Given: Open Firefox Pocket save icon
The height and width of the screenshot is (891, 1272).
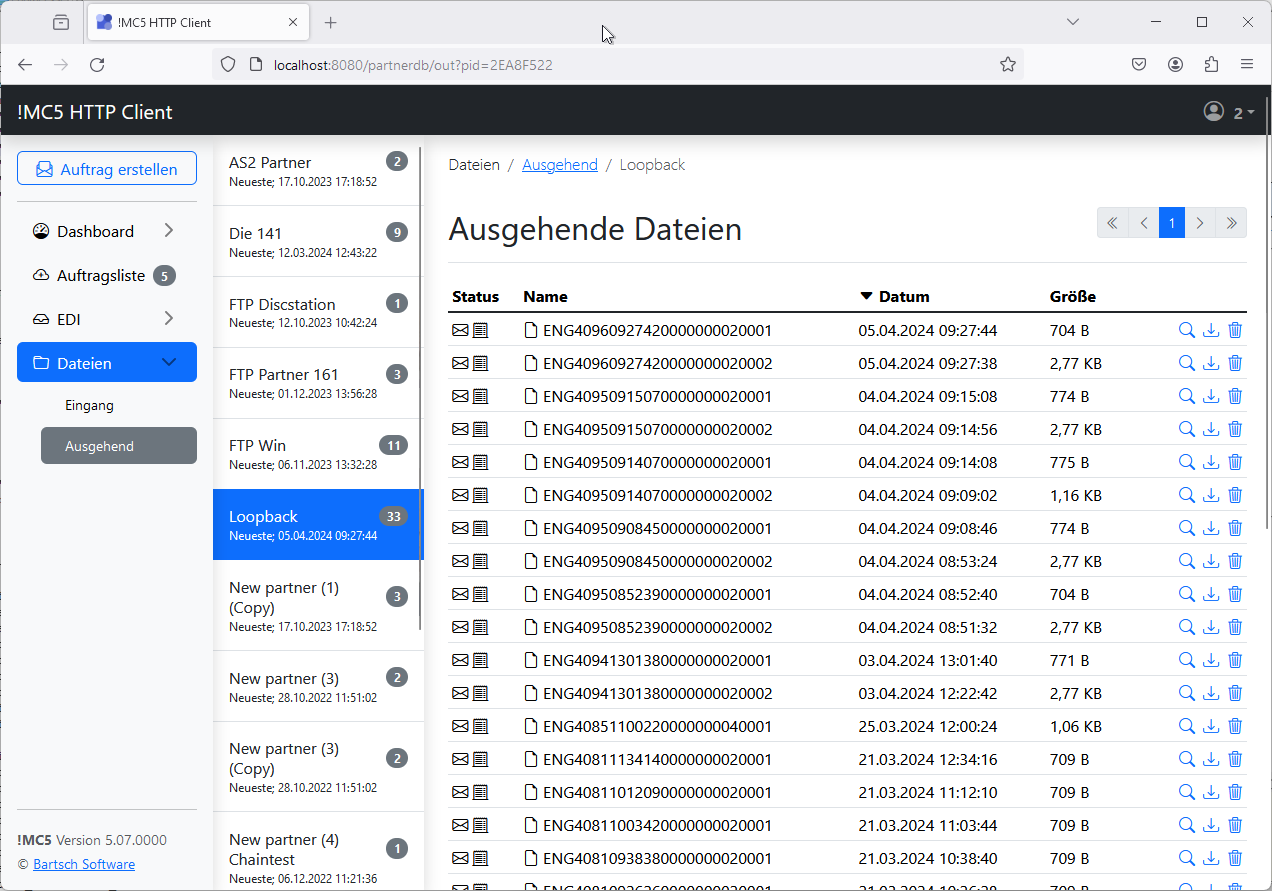Looking at the screenshot, I should [x=1139, y=64].
